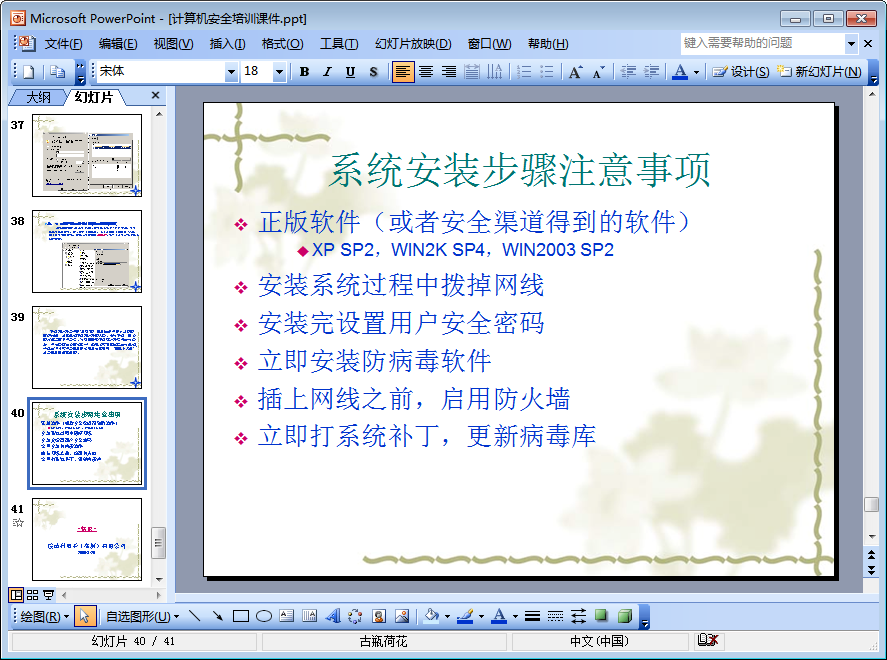The width and height of the screenshot is (887, 660).
Task: Click the Copy icon in toolbar
Action: click(57, 72)
